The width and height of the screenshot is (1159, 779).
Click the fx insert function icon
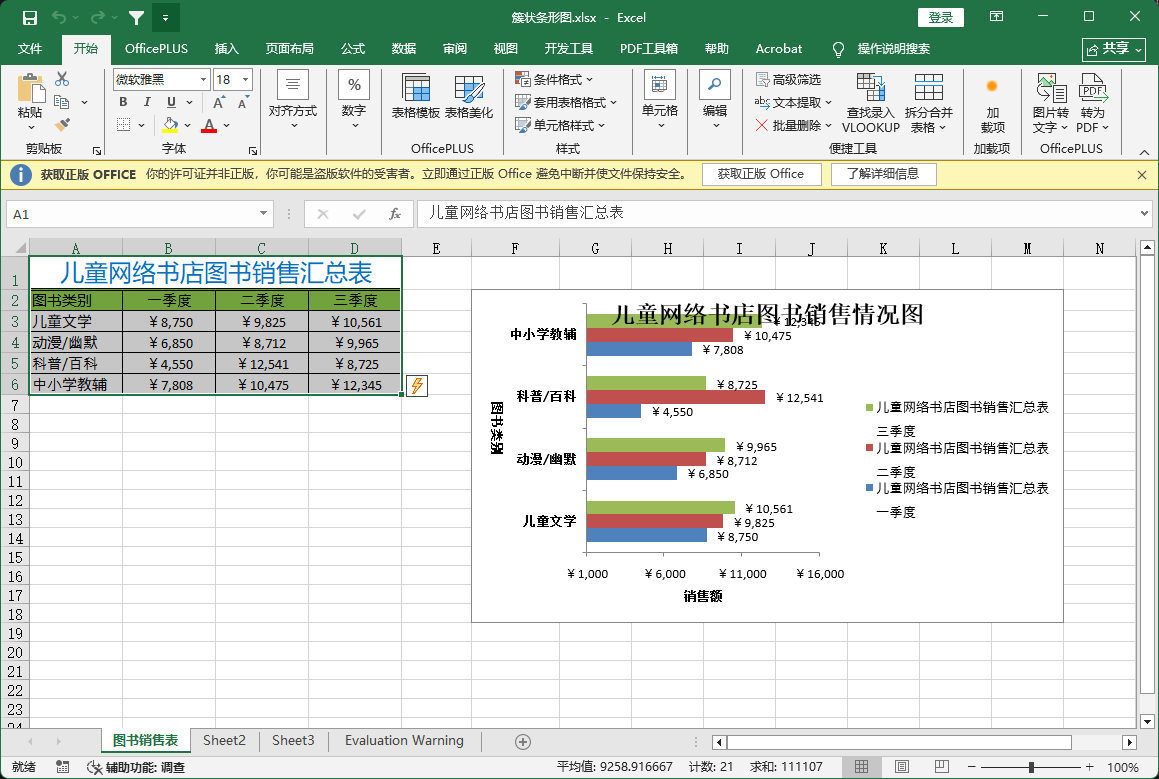click(x=395, y=214)
